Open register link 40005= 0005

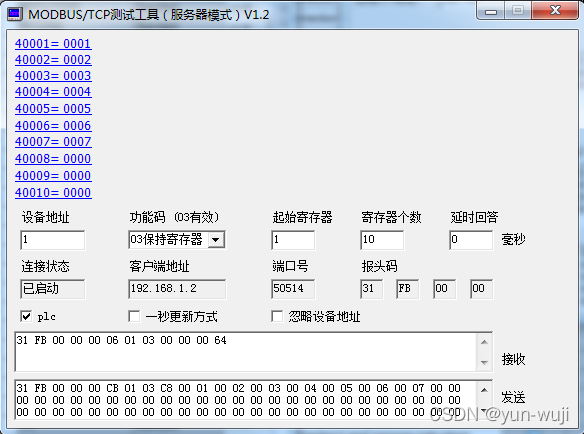(x=53, y=108)
